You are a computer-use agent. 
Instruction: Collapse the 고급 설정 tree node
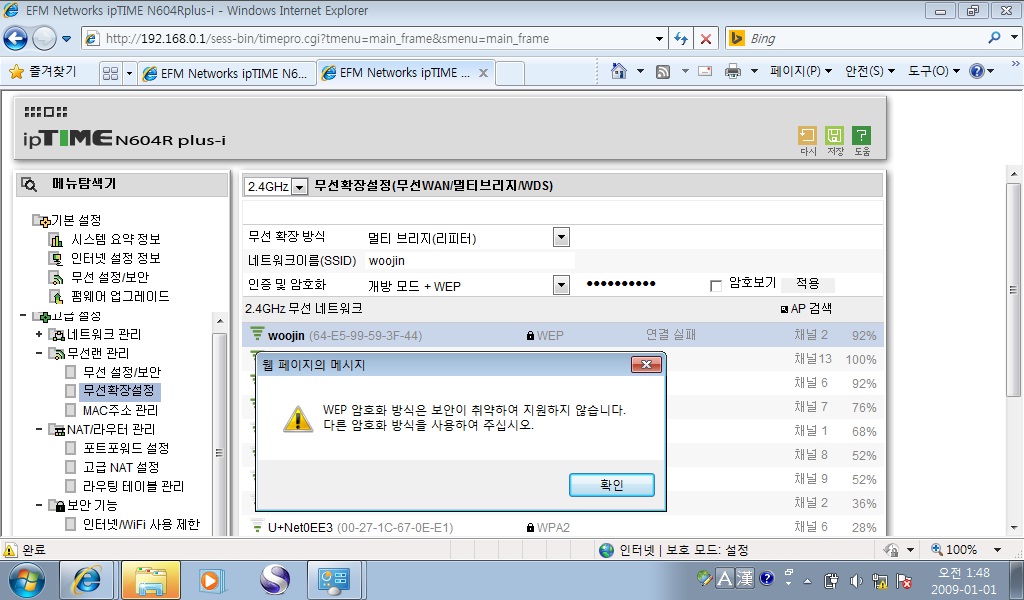[x=23, y=316]
